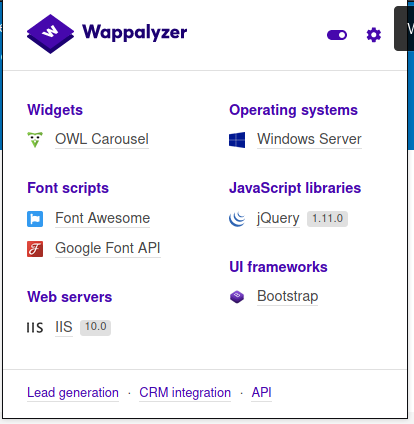
Task: Click the jQuery 1.11.0 version badge
Action: (x=327, y=219)
